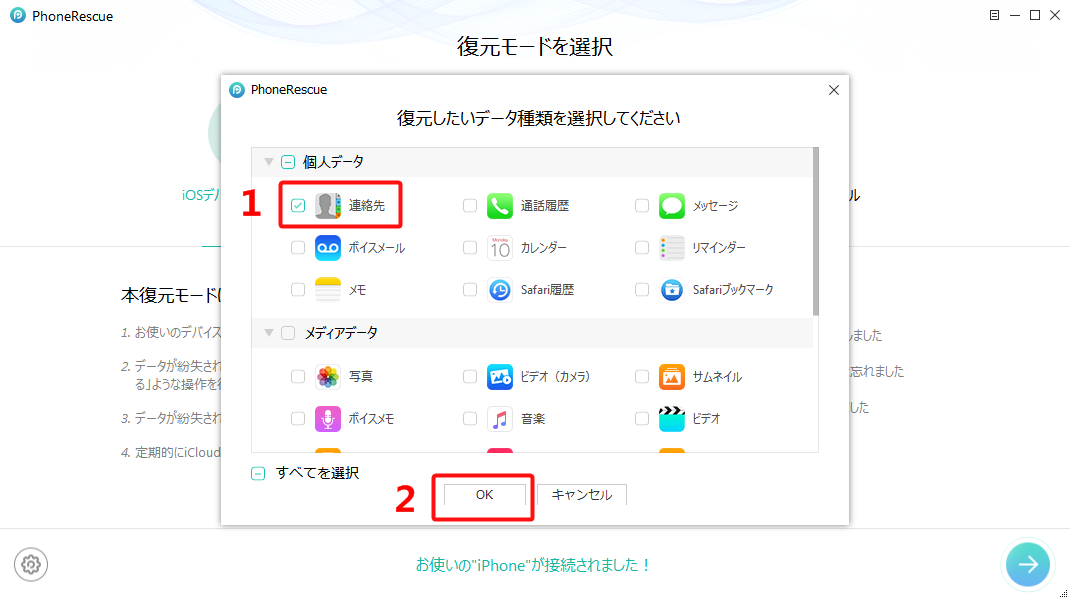Click the リマインダー list icon

(671, 248)
